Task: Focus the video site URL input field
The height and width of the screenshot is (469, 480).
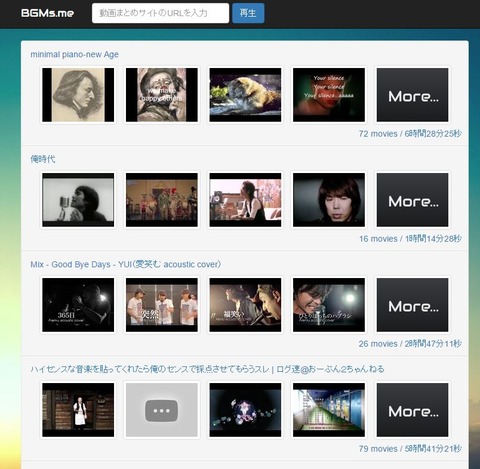Action: click(x=160, y=13)
